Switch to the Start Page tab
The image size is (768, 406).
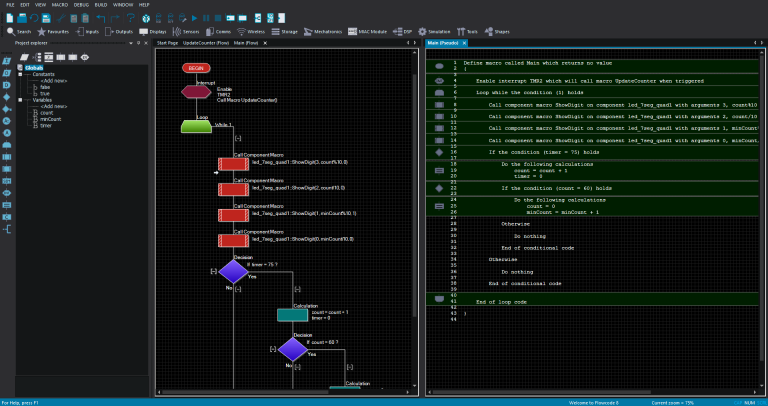168,43
